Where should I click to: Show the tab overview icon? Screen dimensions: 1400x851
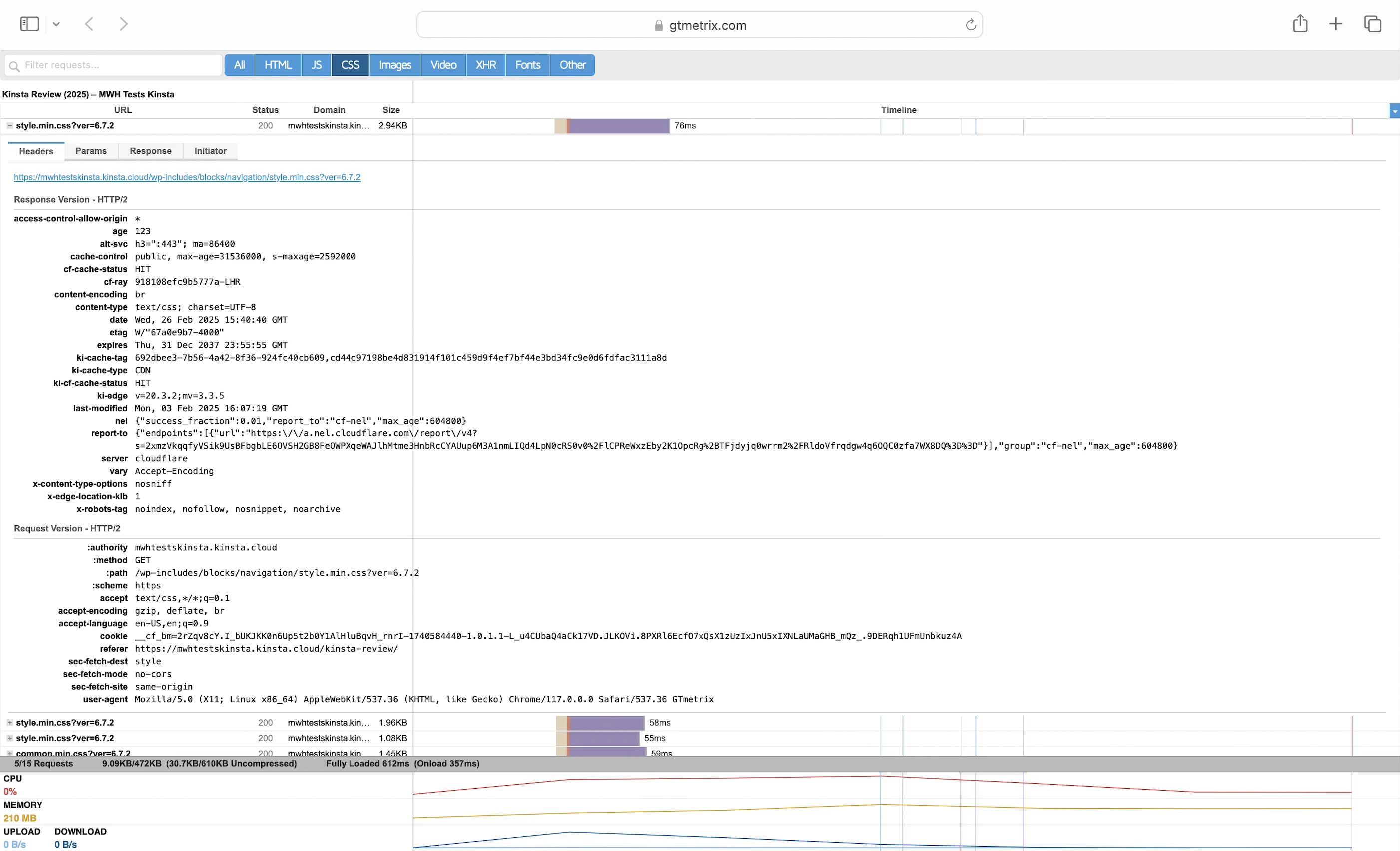point(1372,24)
